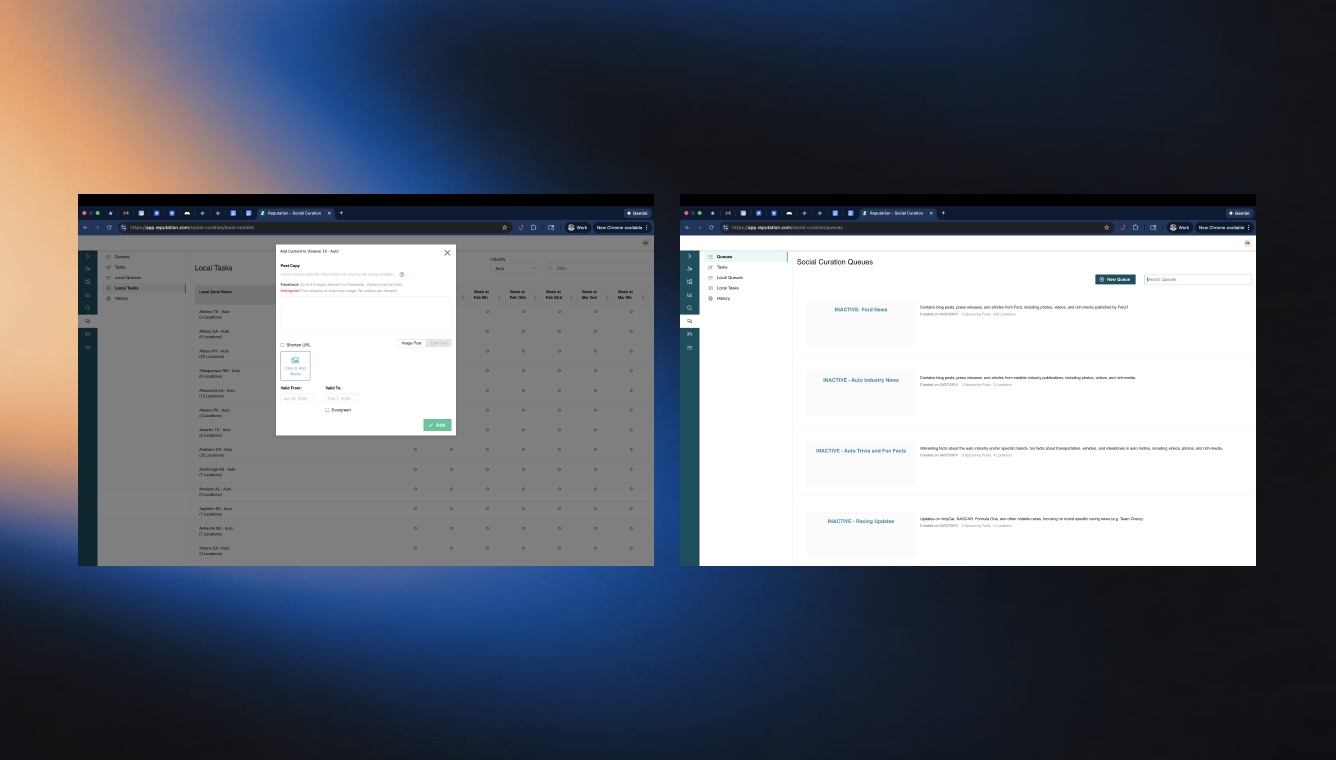Open the Work profile menu in the Queues window
The width and height of the screenshot is (1336, 760).
[1180, 227]
